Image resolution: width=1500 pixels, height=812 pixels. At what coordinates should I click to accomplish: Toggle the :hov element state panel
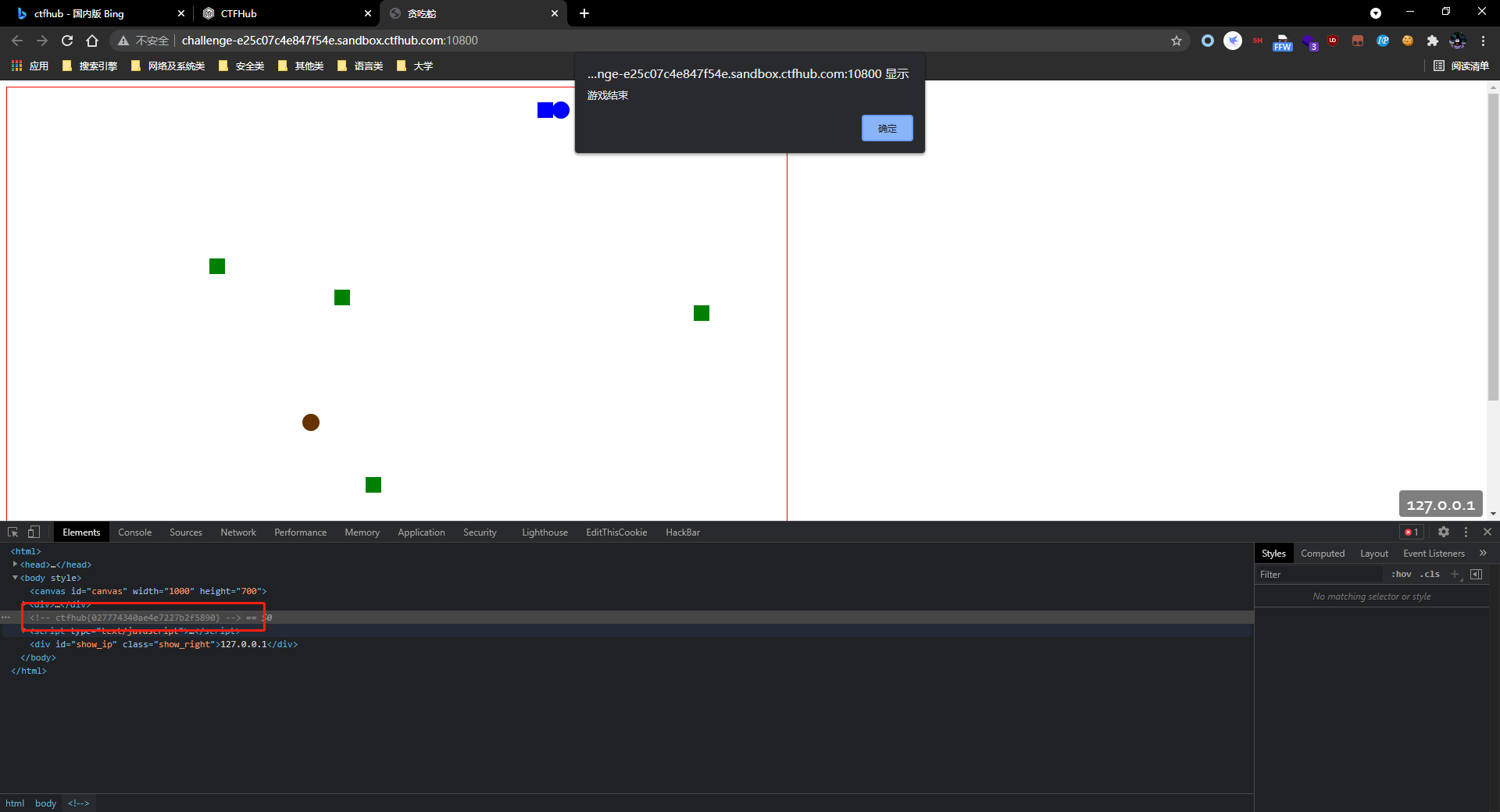pyautogui.click(x=1402, y=575)
